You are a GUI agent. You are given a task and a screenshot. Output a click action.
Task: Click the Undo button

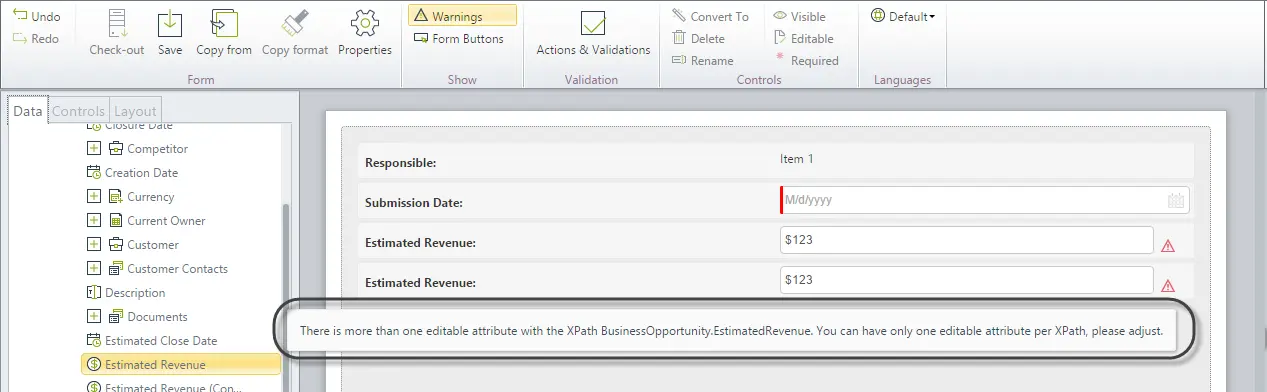[x=37, y=17]
